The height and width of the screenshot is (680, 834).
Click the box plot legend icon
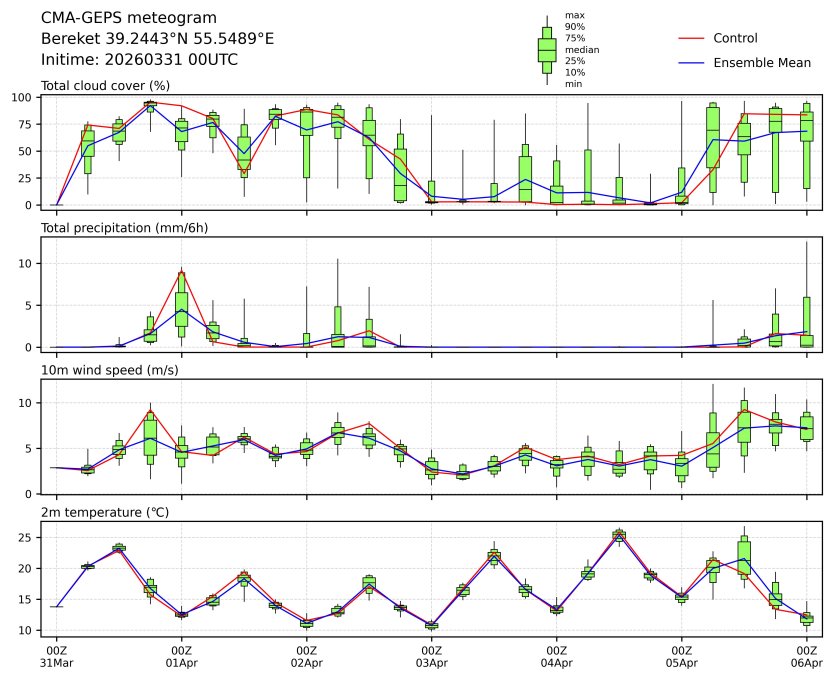[x=547, y=50]
